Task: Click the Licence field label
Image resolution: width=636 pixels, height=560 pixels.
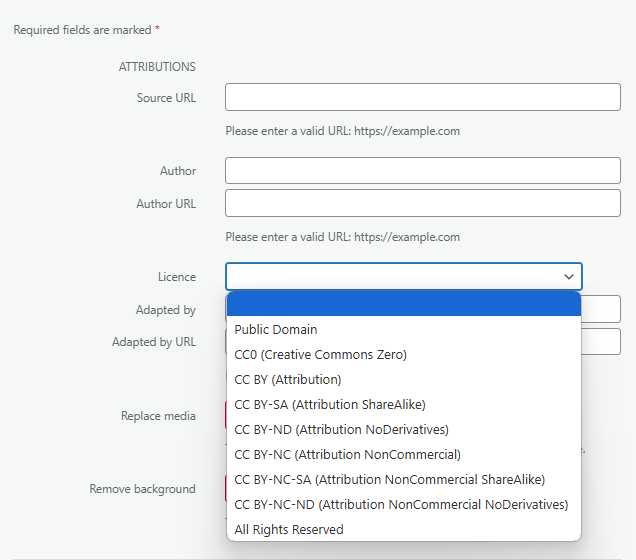Action: pyautogui.click(x=177, y=277)
